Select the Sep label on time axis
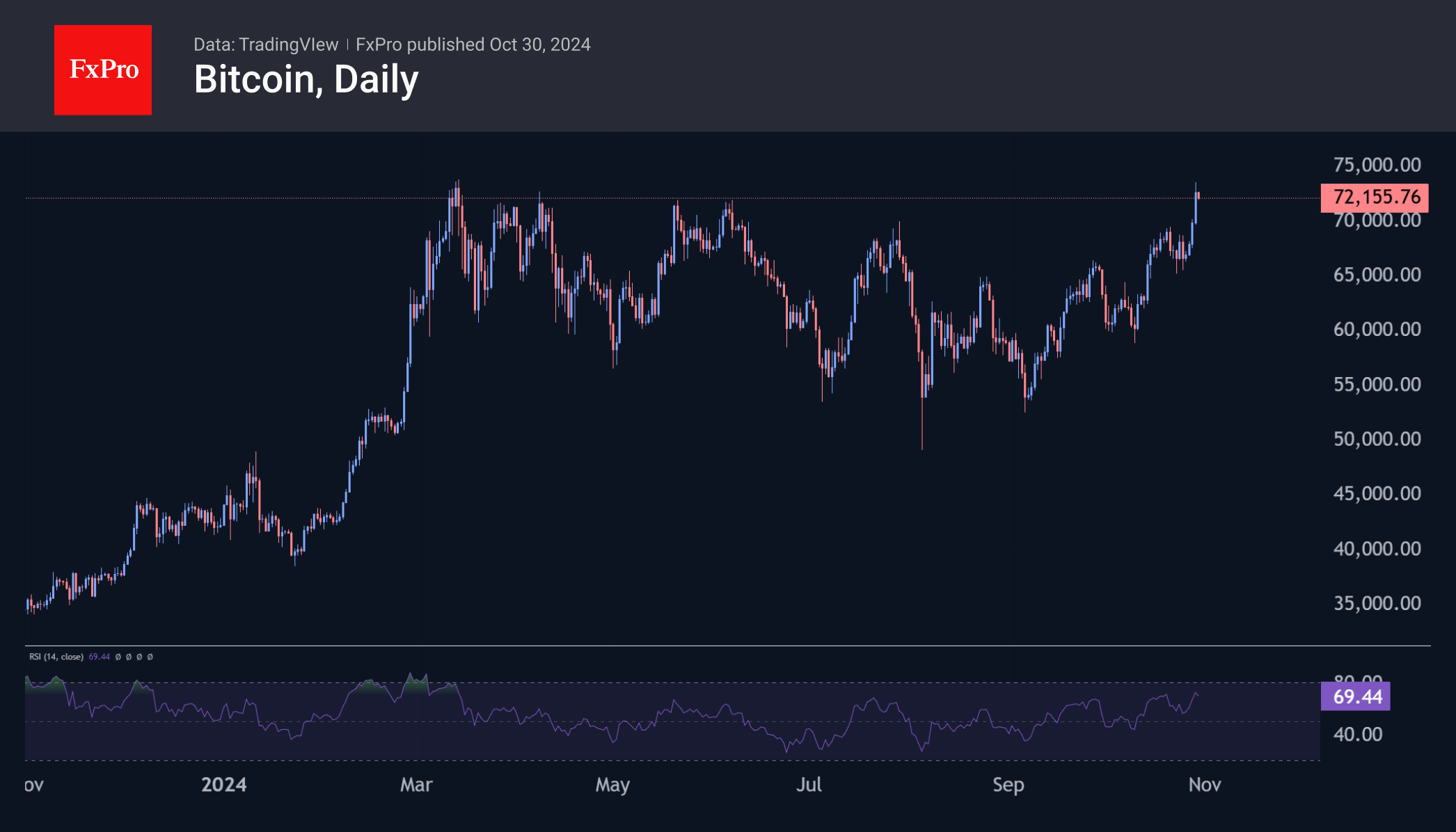The height and width of the screenshot is (832, 1456). [1008, 785]
